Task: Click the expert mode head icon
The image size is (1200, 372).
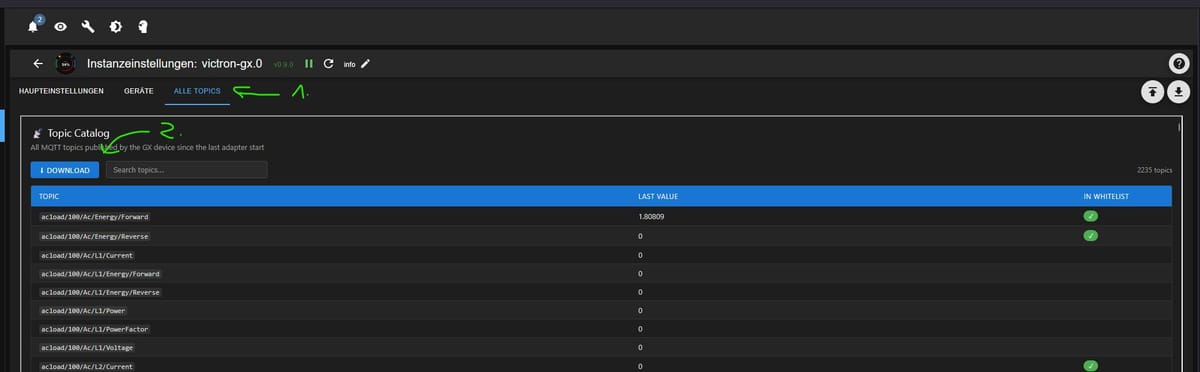Action: pos(143,26)
